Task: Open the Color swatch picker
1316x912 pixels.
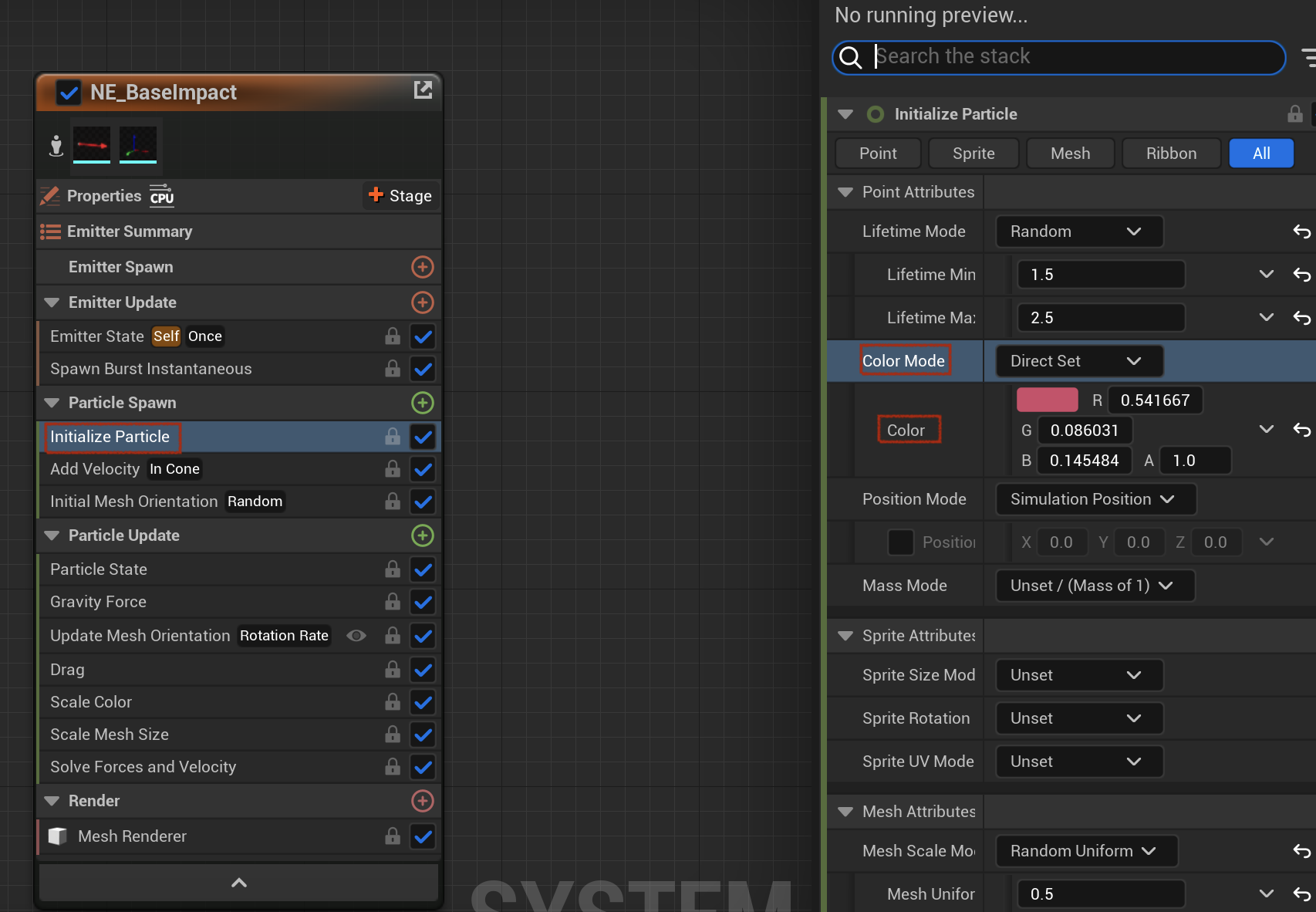Action: pyautogui.click(x=1047, y=400)
